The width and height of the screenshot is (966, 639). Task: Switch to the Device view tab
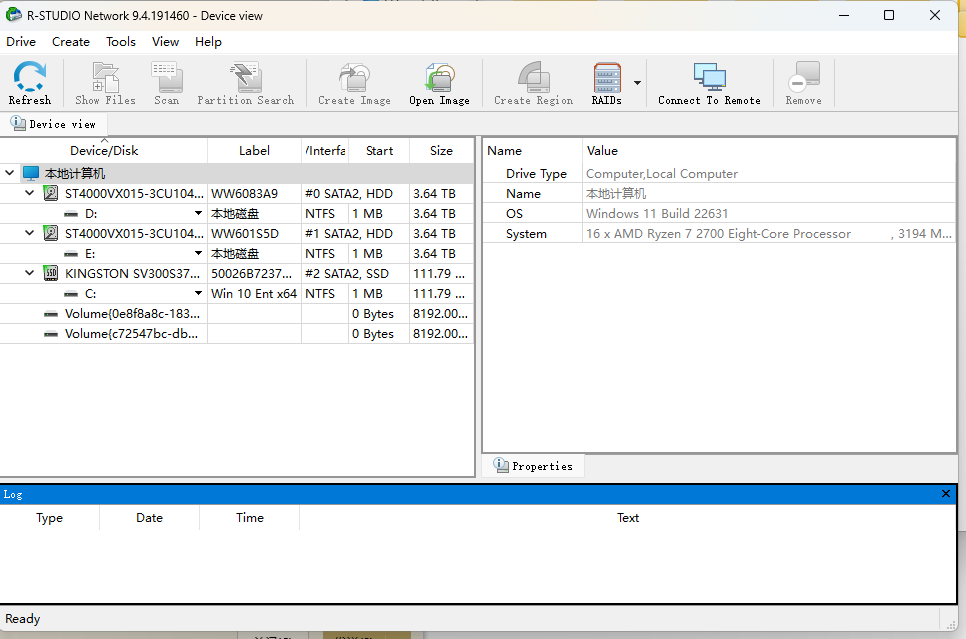pyautogui.click(x=54, y=124)
